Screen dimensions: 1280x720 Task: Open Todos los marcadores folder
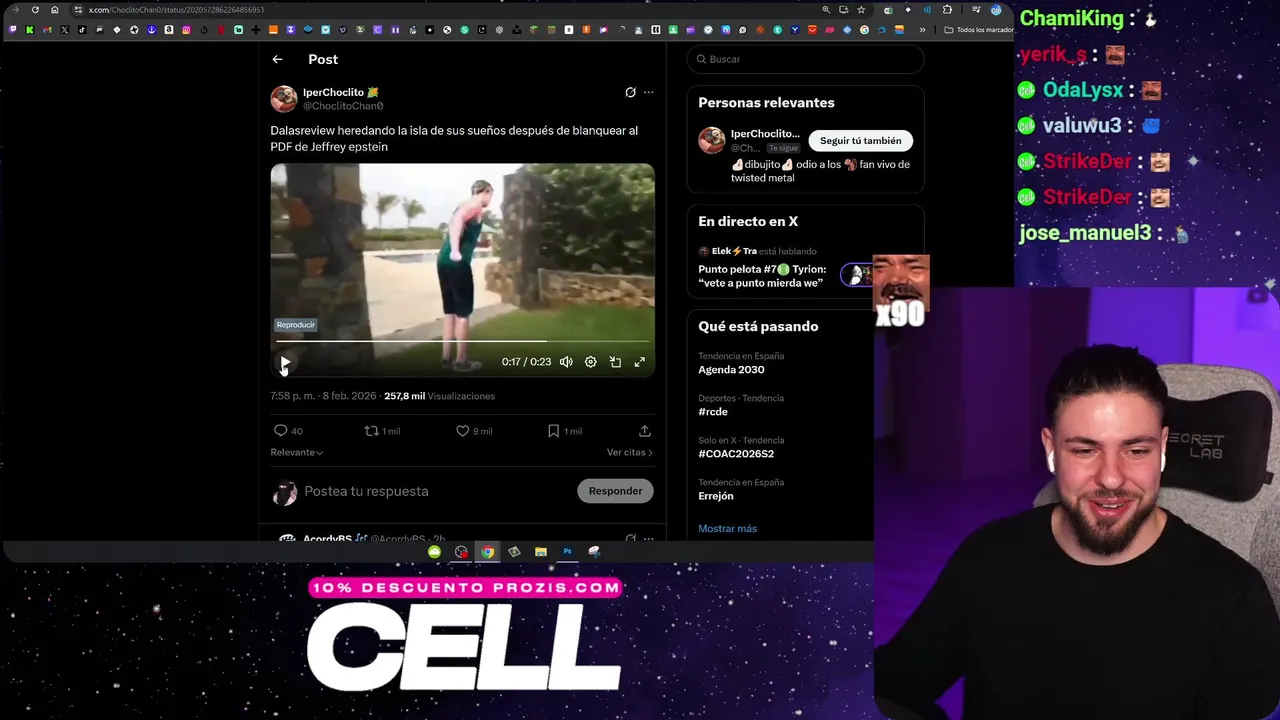(x=979, y=30)
